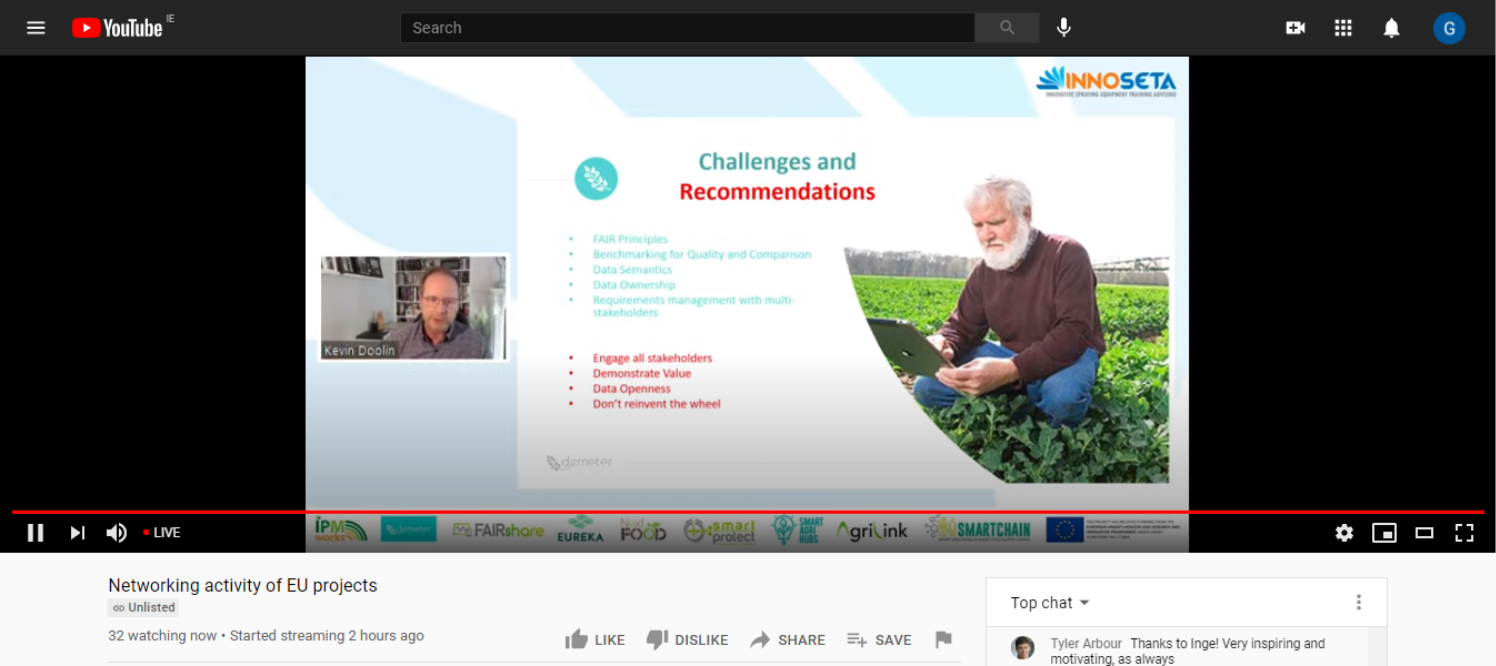
Task: Start voice search with the microphone
Action: tap(1064, 28)
